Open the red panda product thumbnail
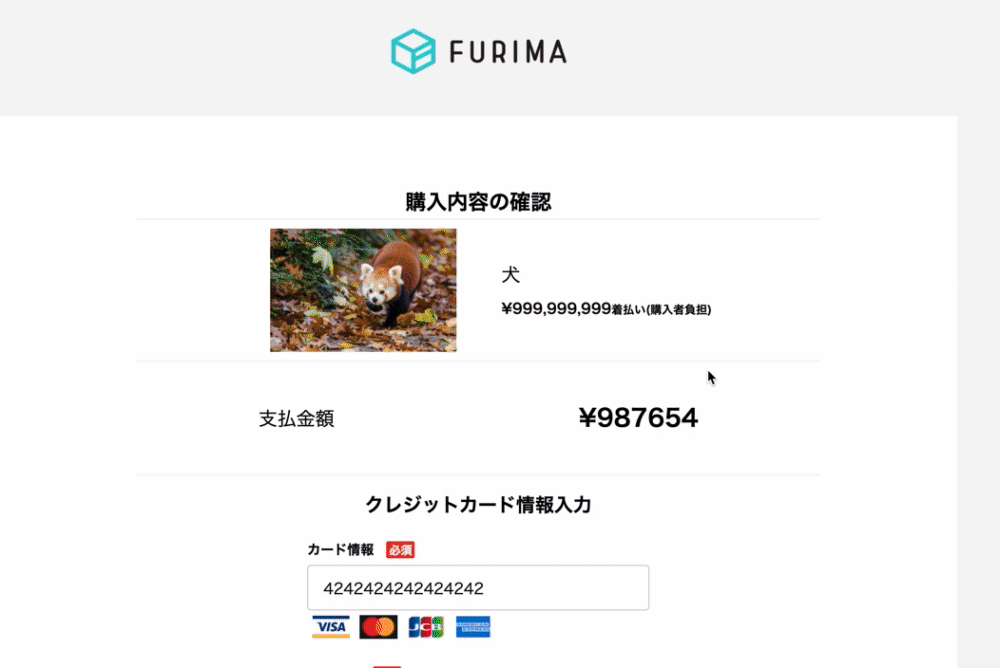 point(363,290)
